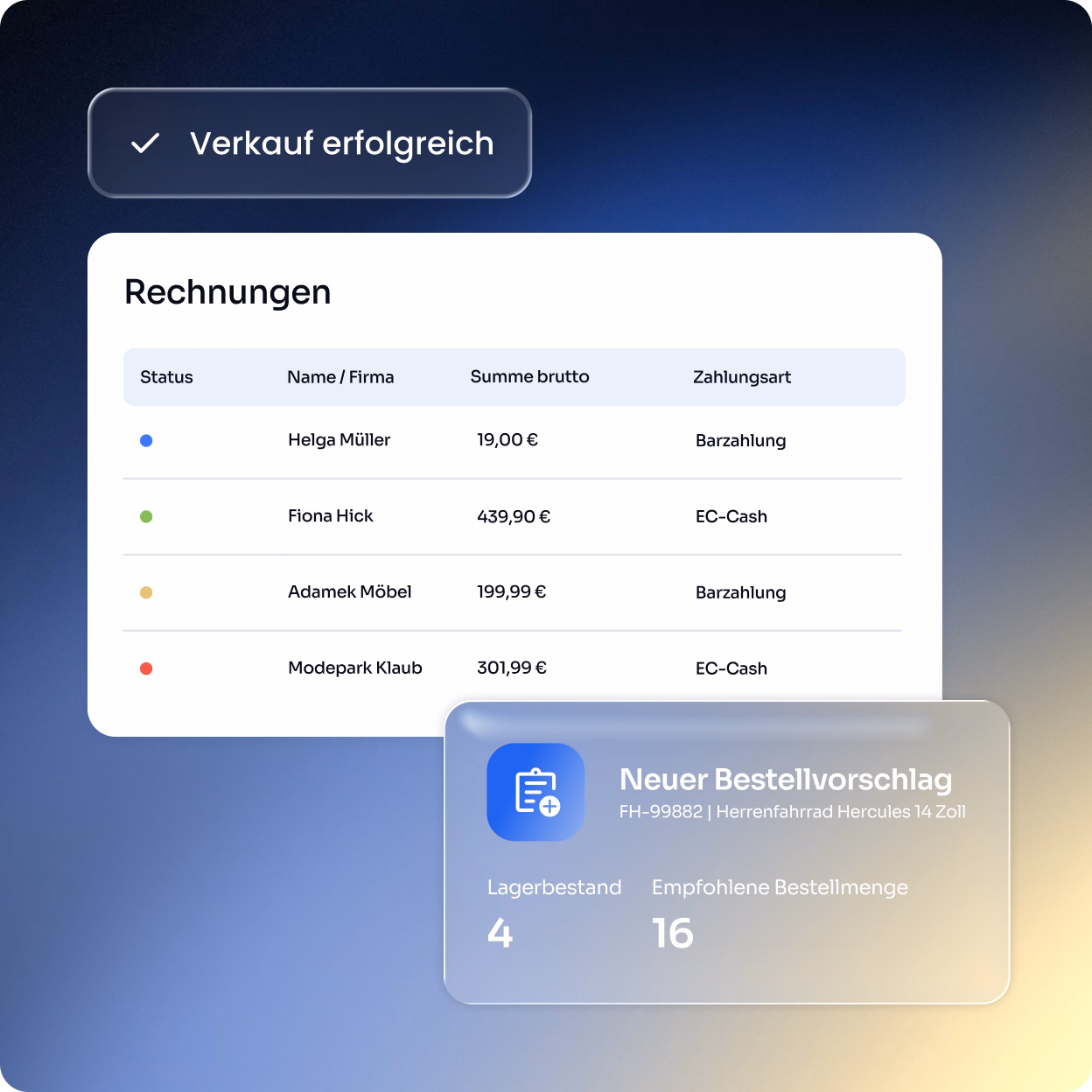
Task: Click Barzahlung in Adamek Möbel's row
Action: pos(741,593)
